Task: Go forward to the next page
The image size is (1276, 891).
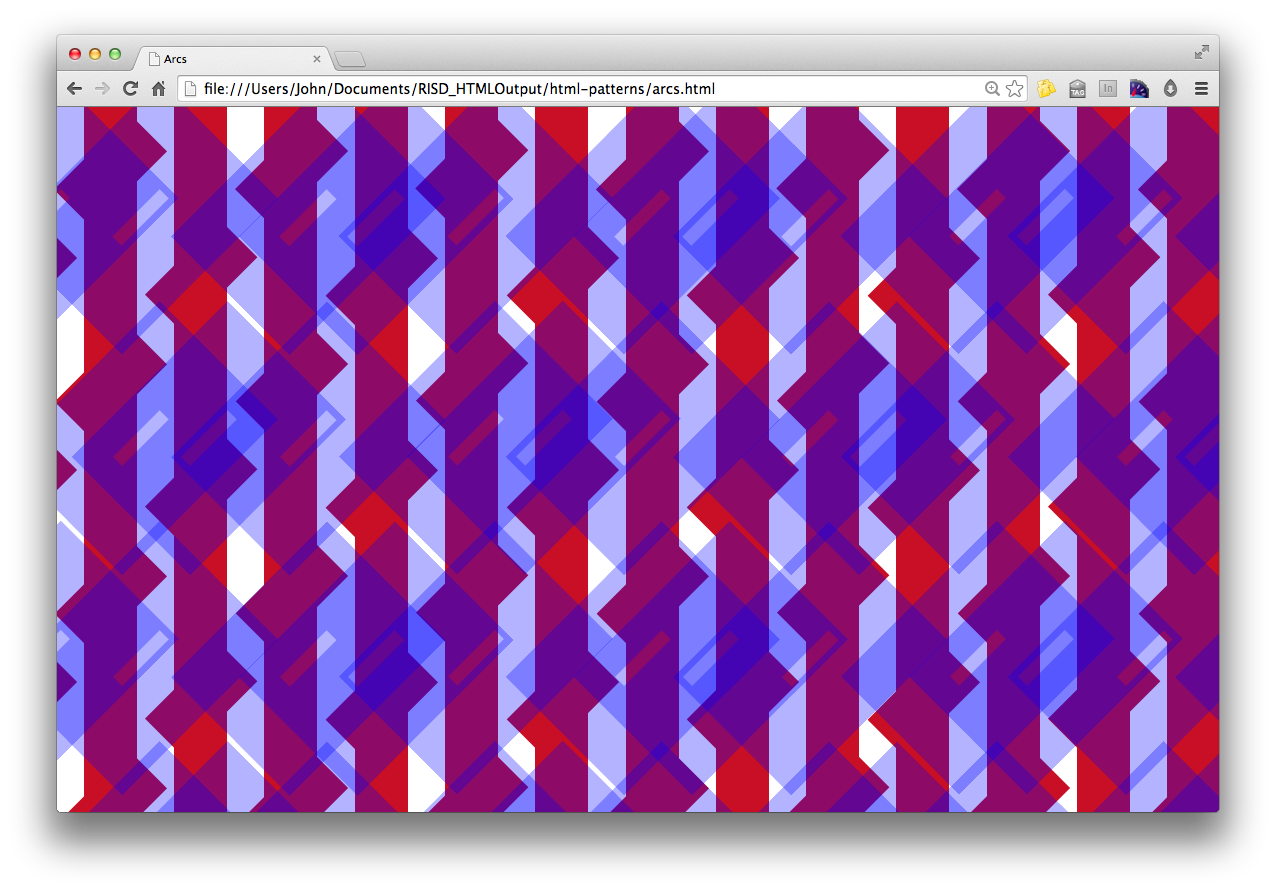Action: click(102, 89)
